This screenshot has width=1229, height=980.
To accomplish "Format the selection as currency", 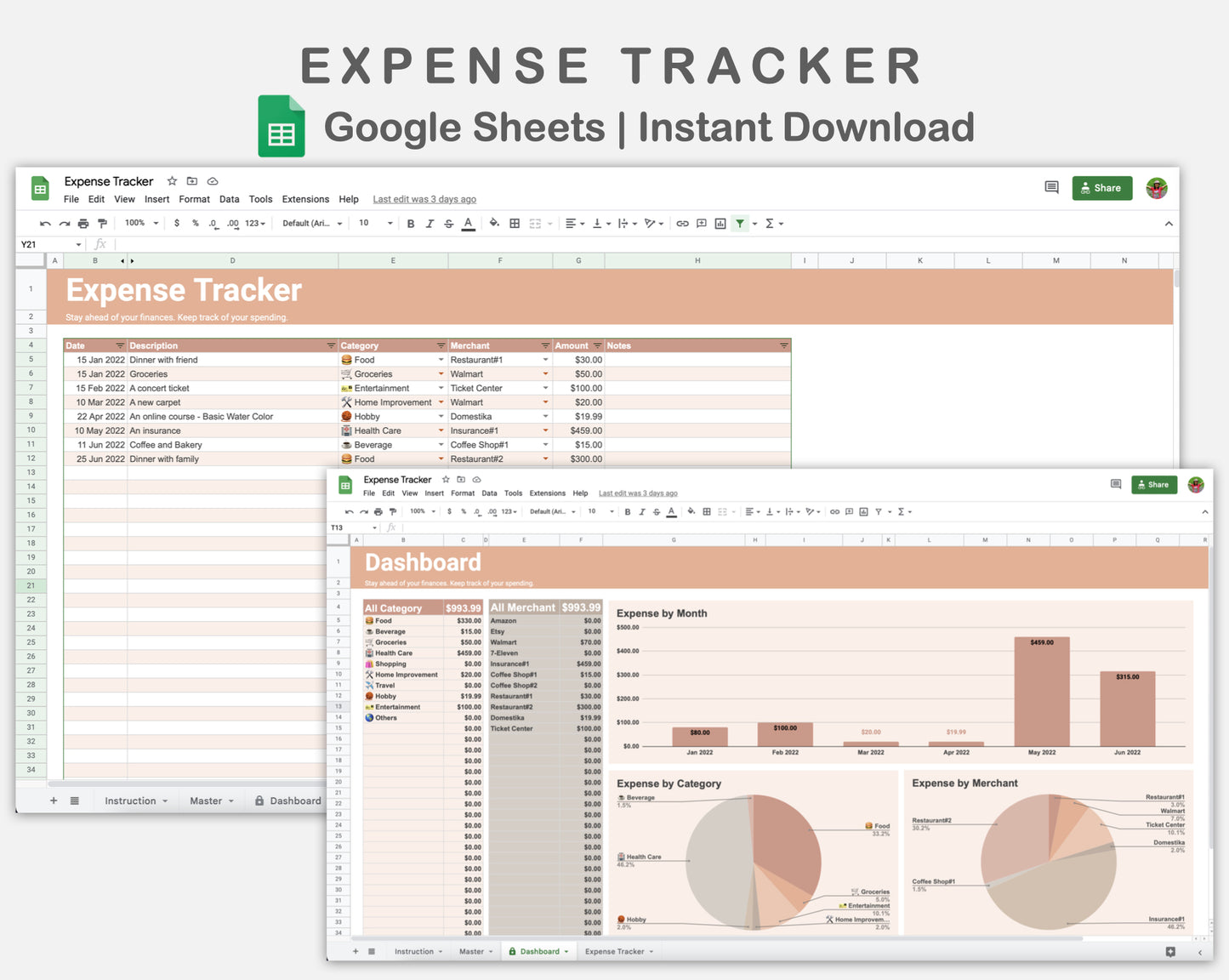I will click(177, 223).
